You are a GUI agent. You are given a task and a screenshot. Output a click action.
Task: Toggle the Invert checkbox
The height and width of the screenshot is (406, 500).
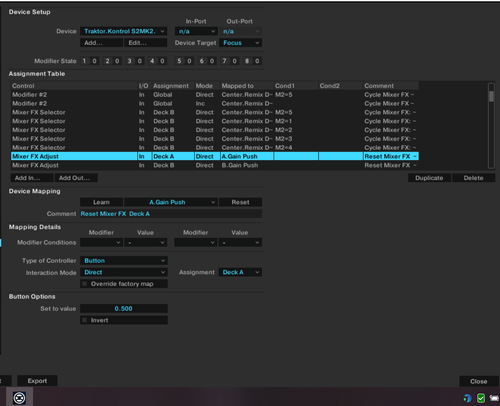click(85, 320)
